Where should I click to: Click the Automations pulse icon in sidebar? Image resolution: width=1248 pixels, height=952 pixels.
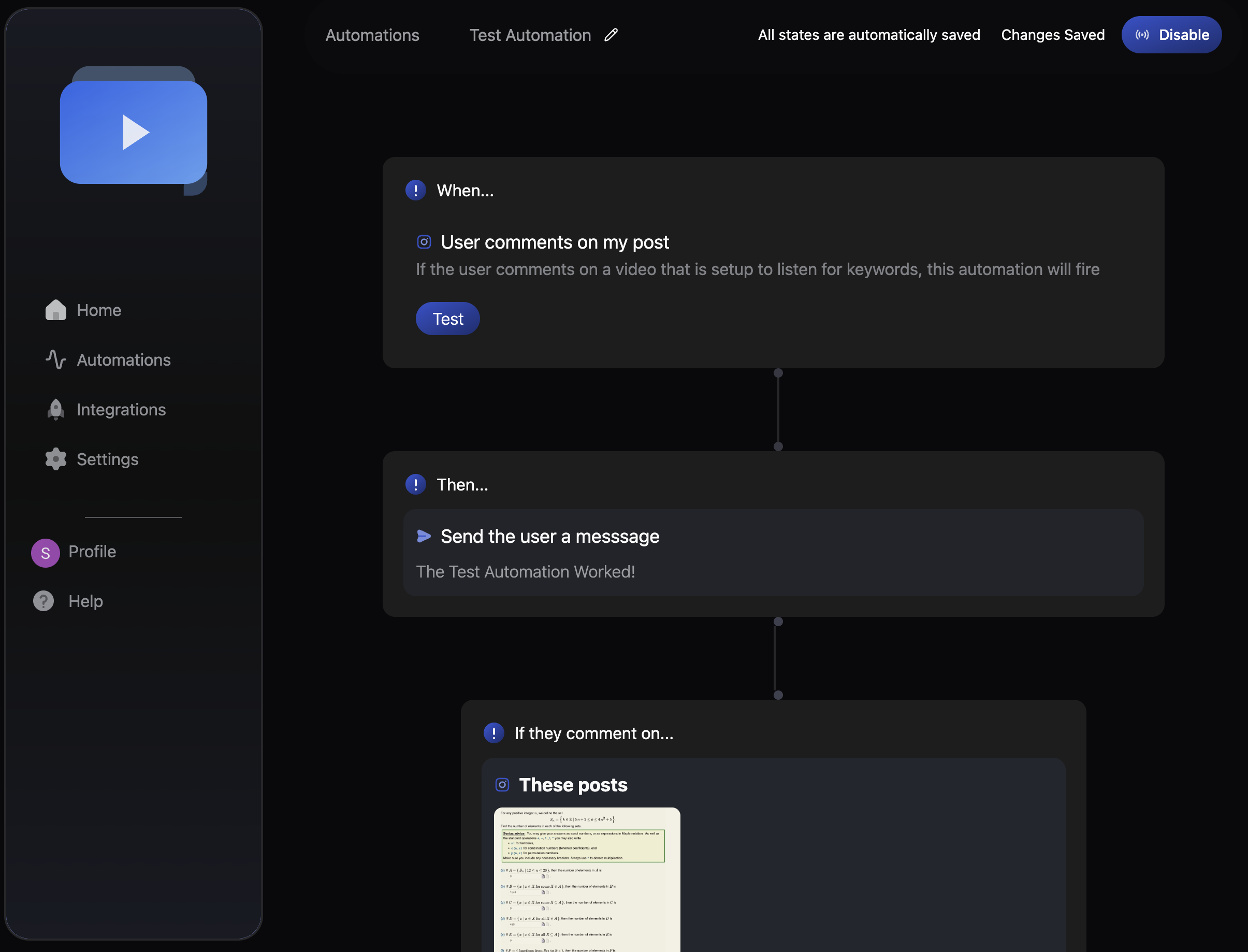55,360
